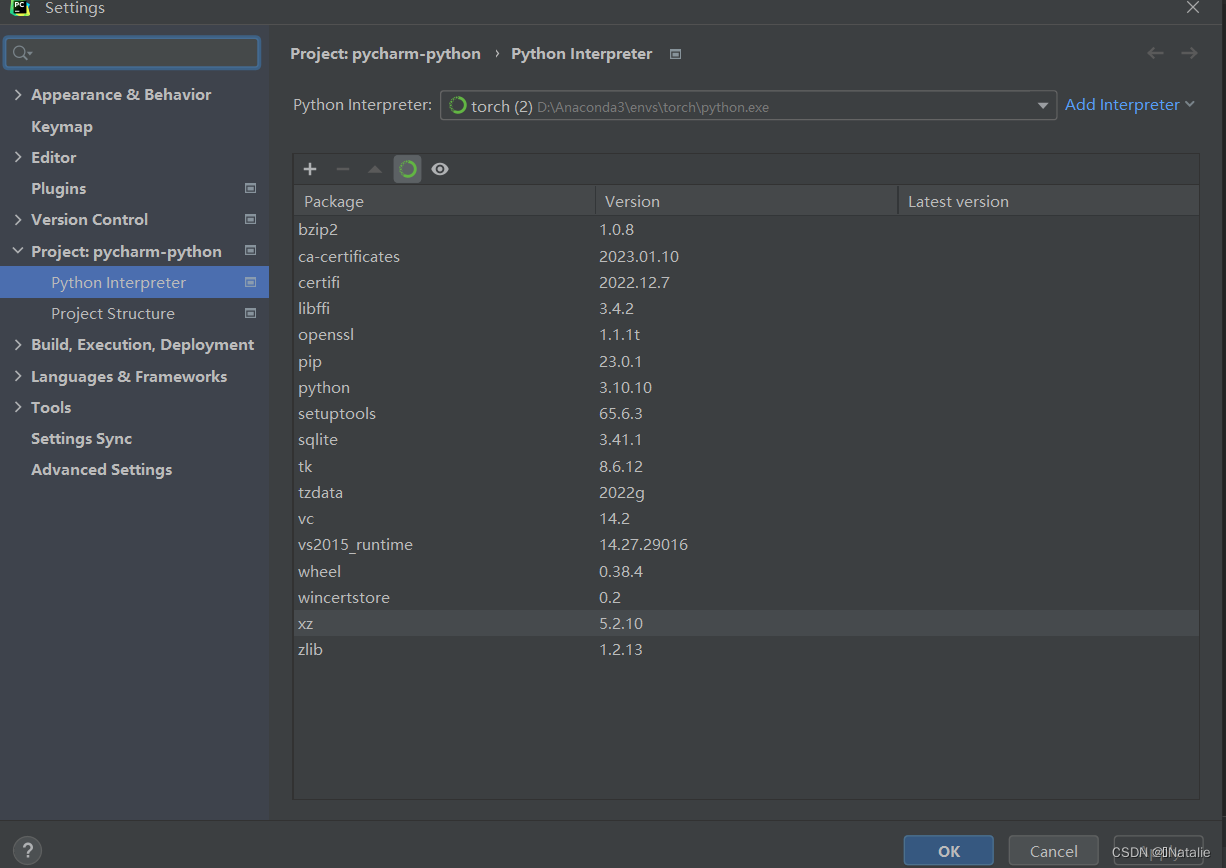Screen dimensions: 1226x868
Task: Click version 2023.01.10 cell
Action: pos(639,256)
